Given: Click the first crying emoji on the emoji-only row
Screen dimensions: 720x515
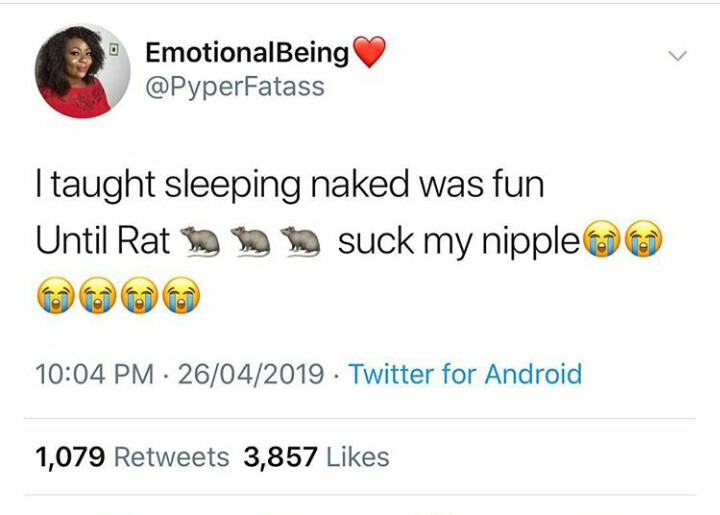Looking at the screenshot, I should (x=55, y=296).
